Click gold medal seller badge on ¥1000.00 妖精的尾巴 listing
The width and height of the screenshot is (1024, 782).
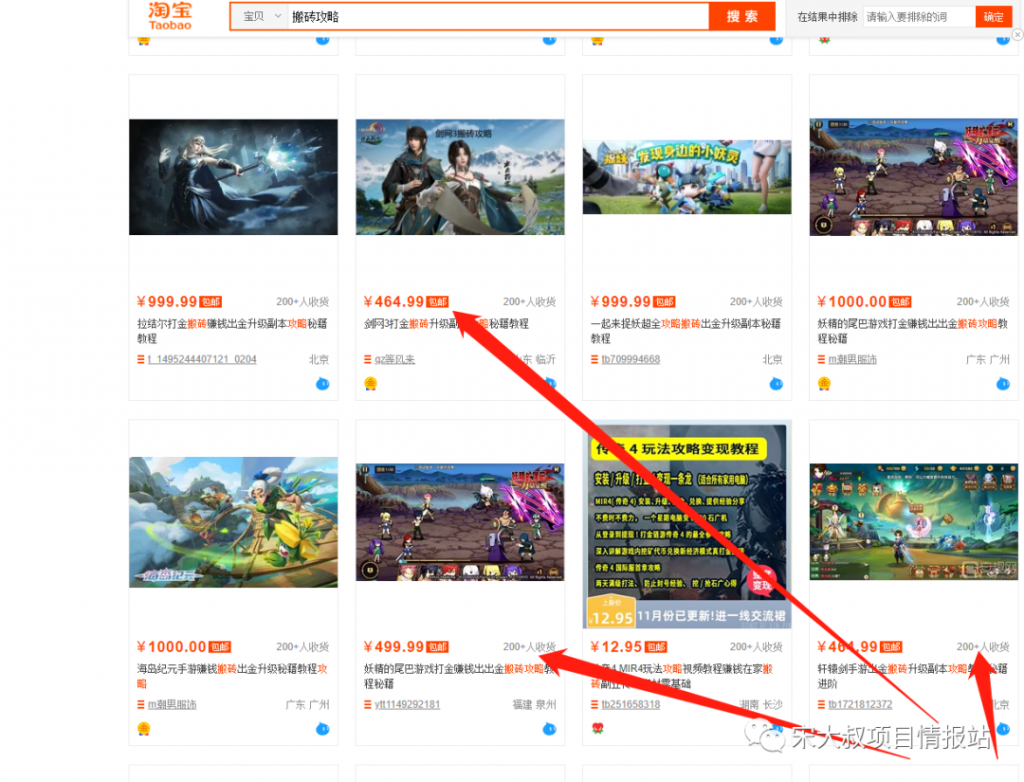tap(824, 383)
